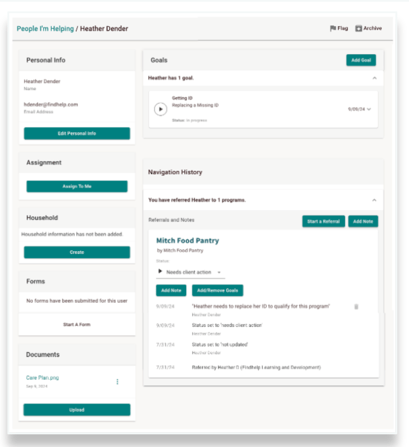Click the Archive icon in header
409x447 pixels.
tap(358, 28)
